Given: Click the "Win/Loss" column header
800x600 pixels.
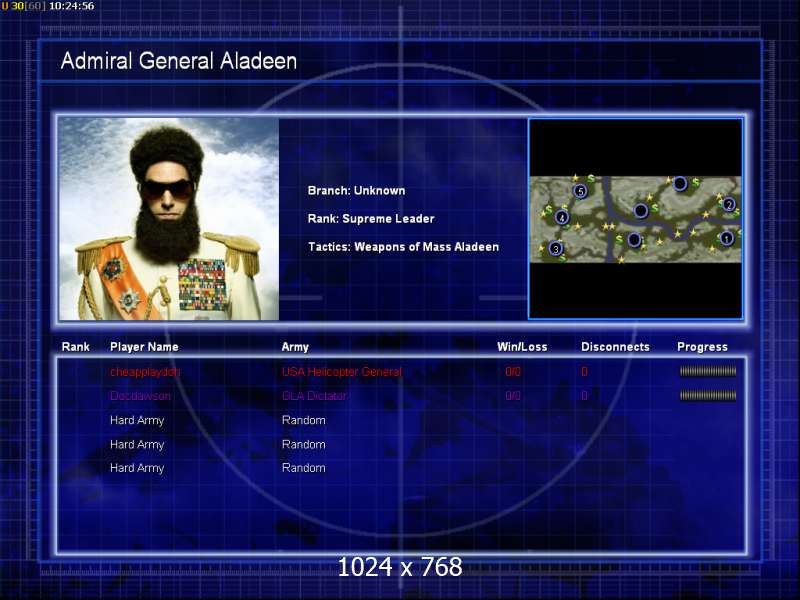Looking at the screenshot, I should 522,347.
